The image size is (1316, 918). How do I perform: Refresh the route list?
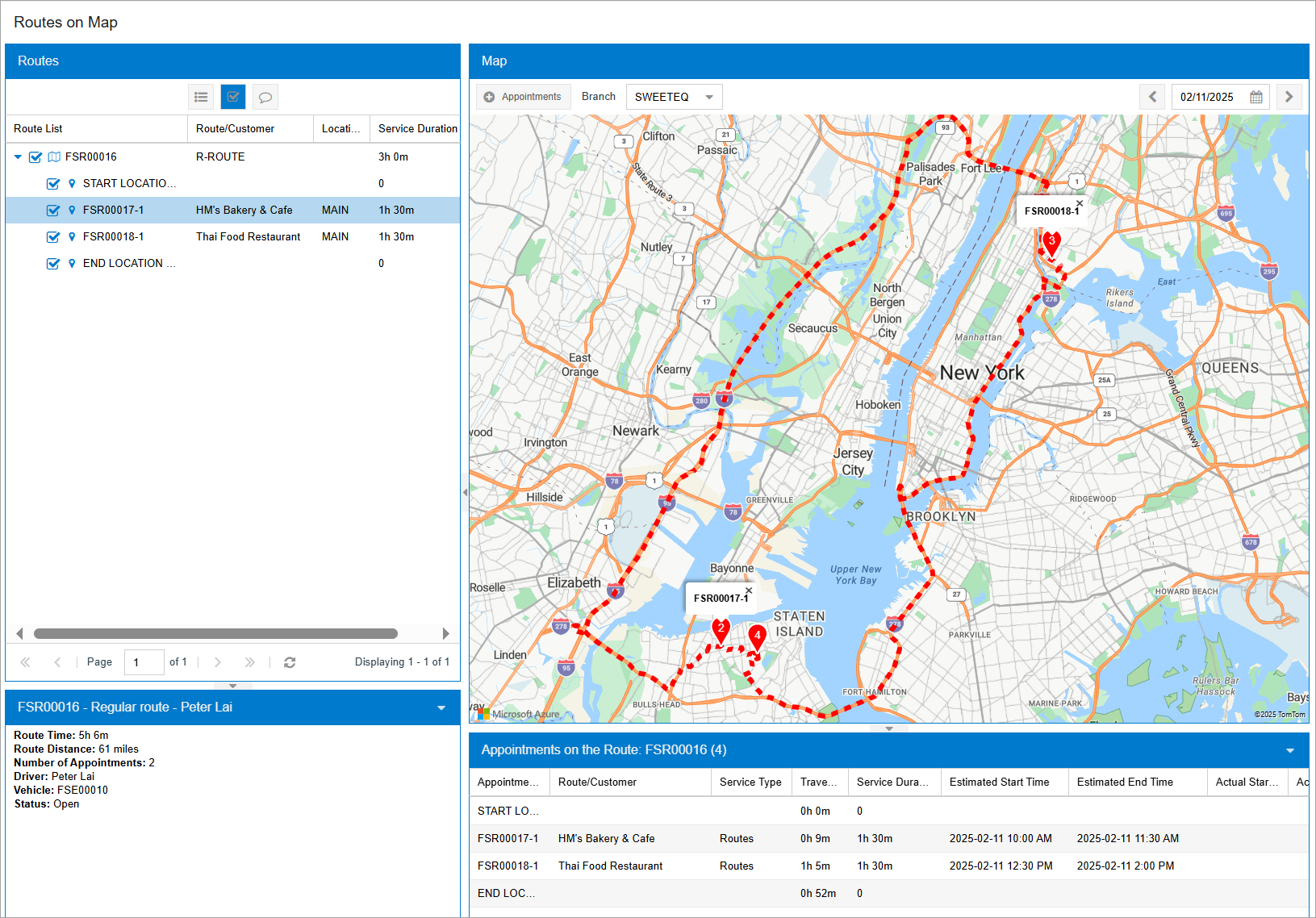290,662
